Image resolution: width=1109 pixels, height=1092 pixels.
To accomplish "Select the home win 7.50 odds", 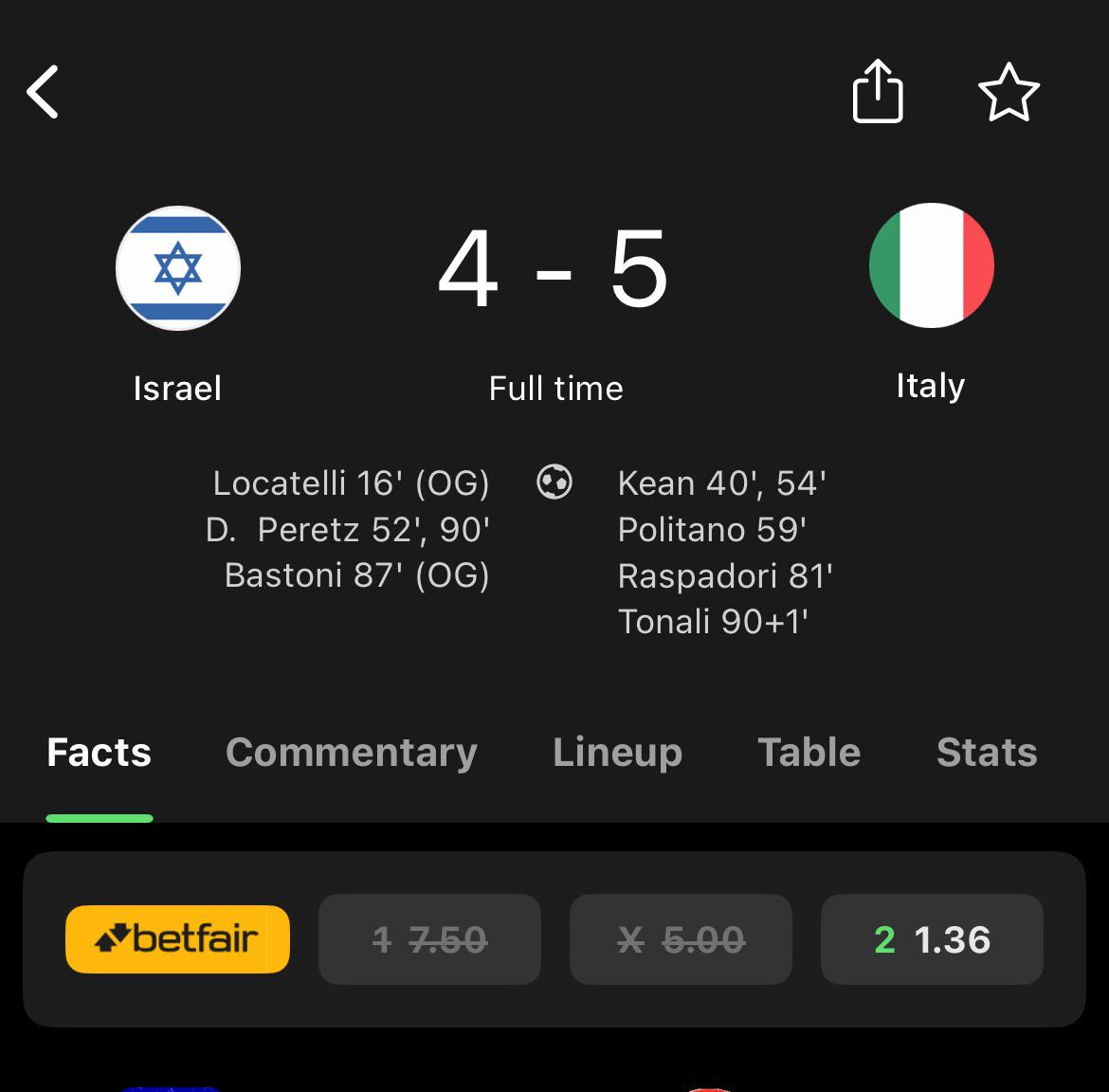I will click(x=430, y=939).
